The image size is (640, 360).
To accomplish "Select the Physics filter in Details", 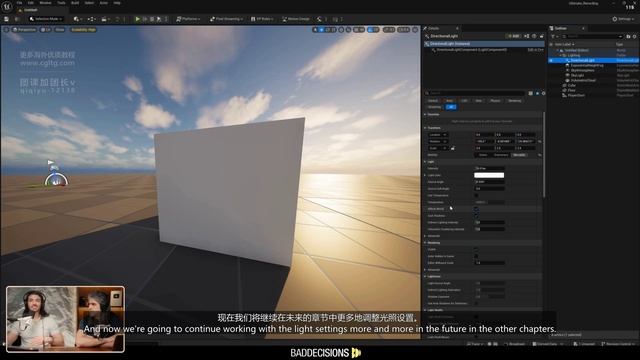I will point(495,100).
